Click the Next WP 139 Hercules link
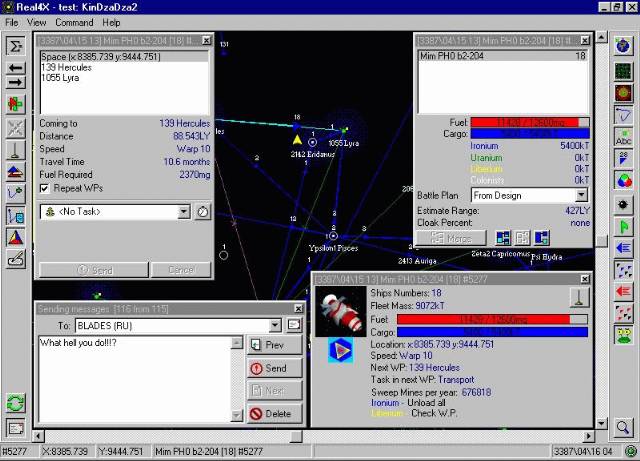 (x=434, y=367)
